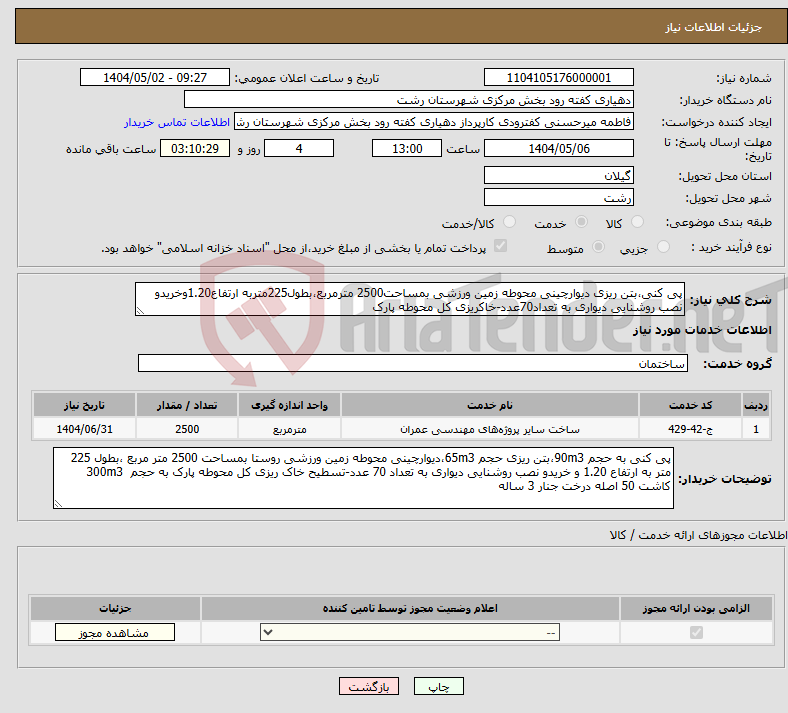Click the مشاهده مجوز button

pos(115,633)
